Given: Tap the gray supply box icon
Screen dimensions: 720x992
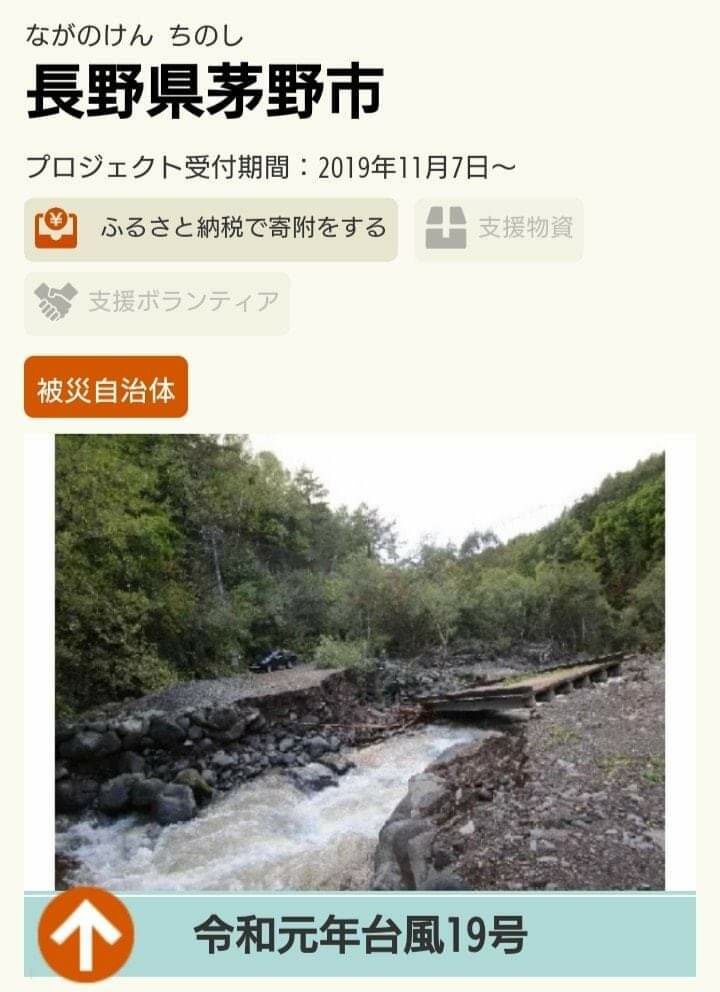Looking at the screenshot, I should [x=445, y=228].
